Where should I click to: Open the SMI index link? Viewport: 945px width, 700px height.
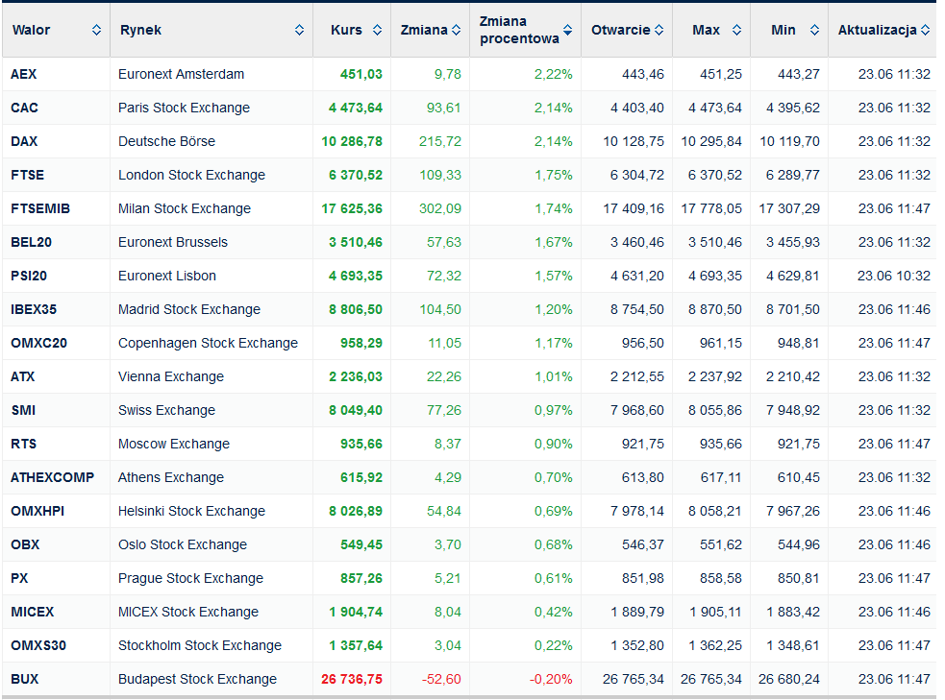pos(24,411)
